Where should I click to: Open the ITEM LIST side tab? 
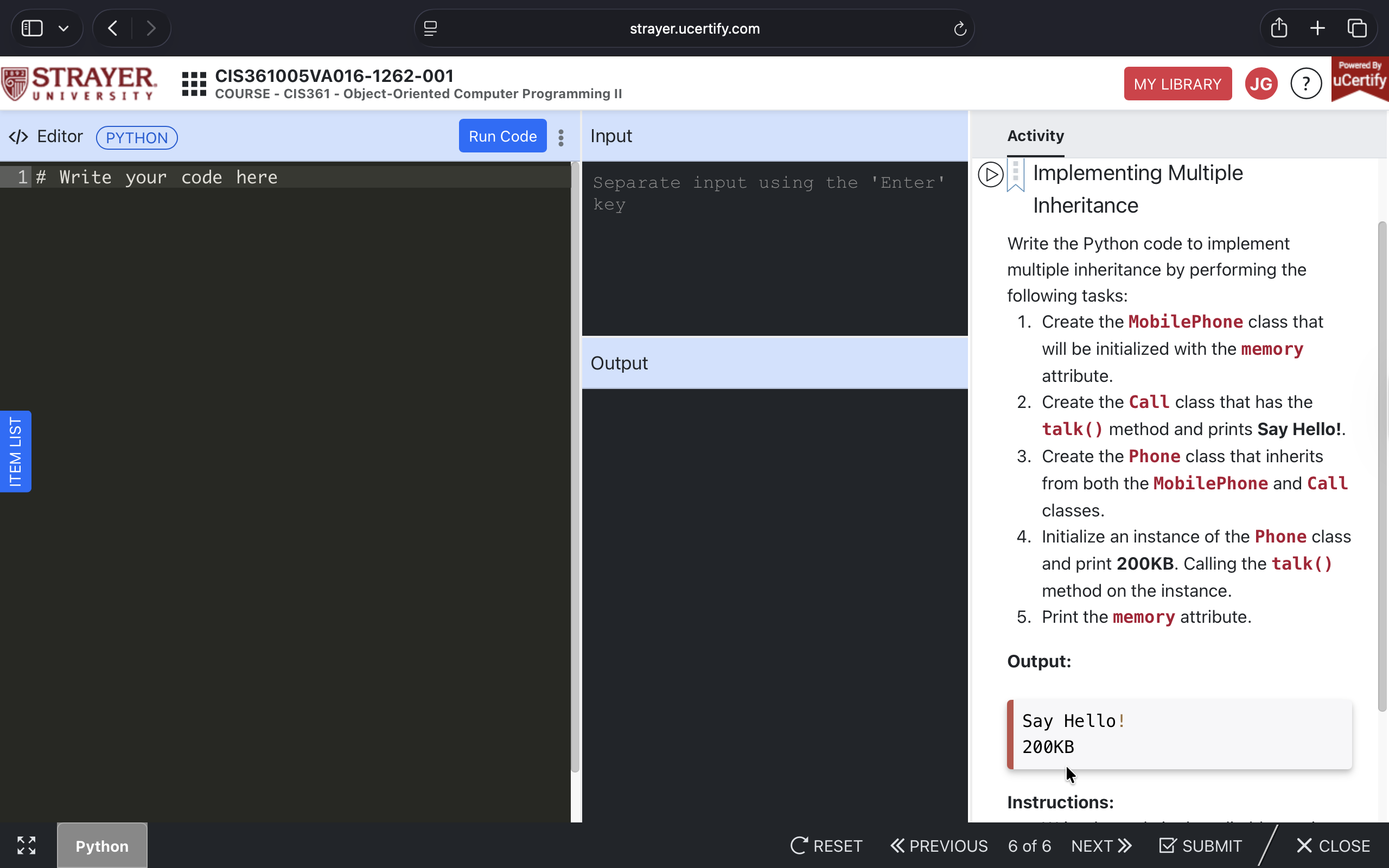[16, 451]
